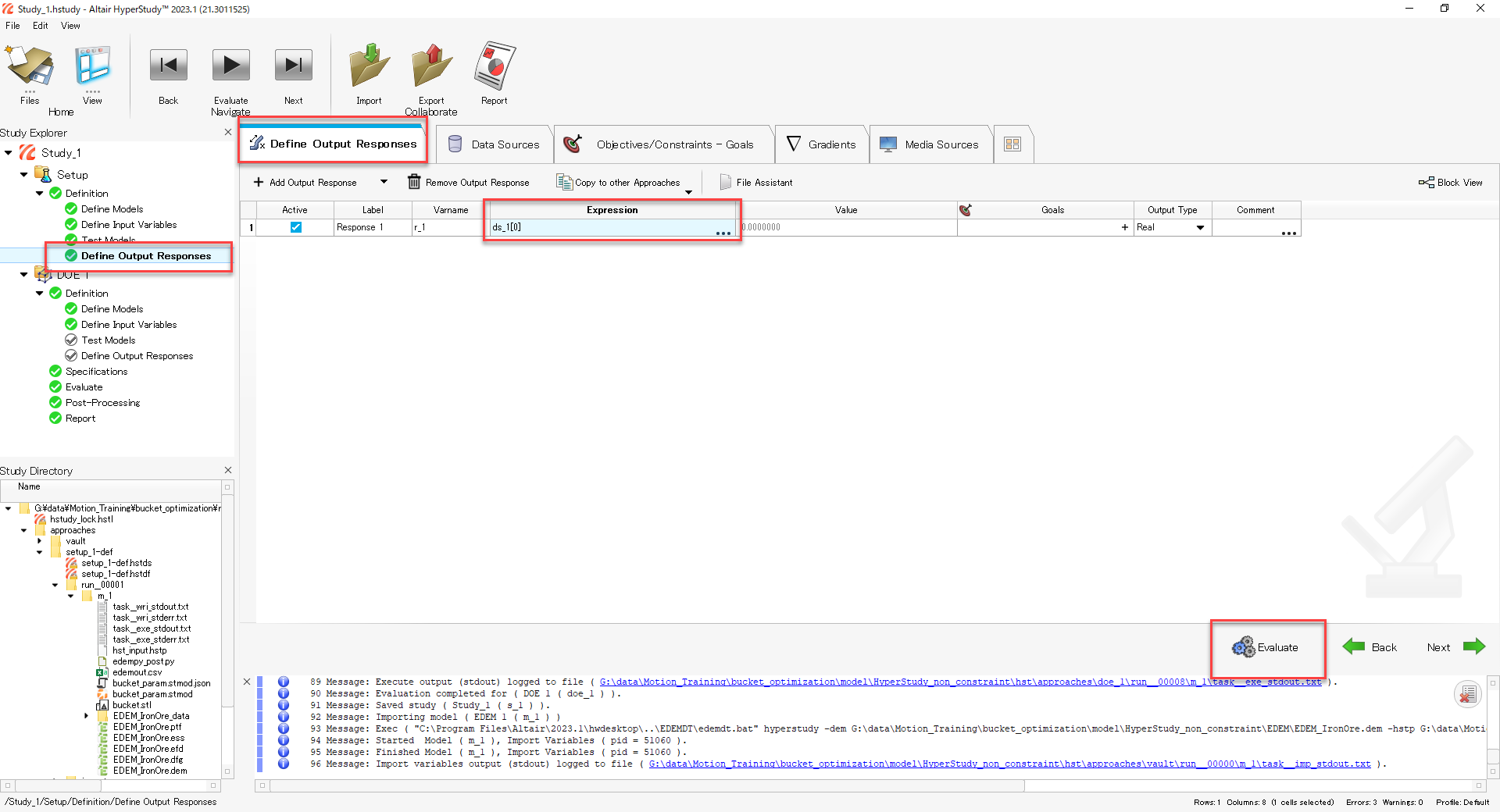The image size is (1500, 812).
Task: Open the task_imp_stdout.txt log link
Action: click(1009, 764)
